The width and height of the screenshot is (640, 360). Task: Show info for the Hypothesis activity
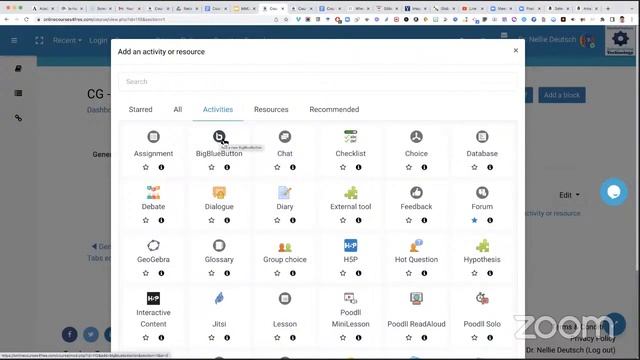[490, 273]
